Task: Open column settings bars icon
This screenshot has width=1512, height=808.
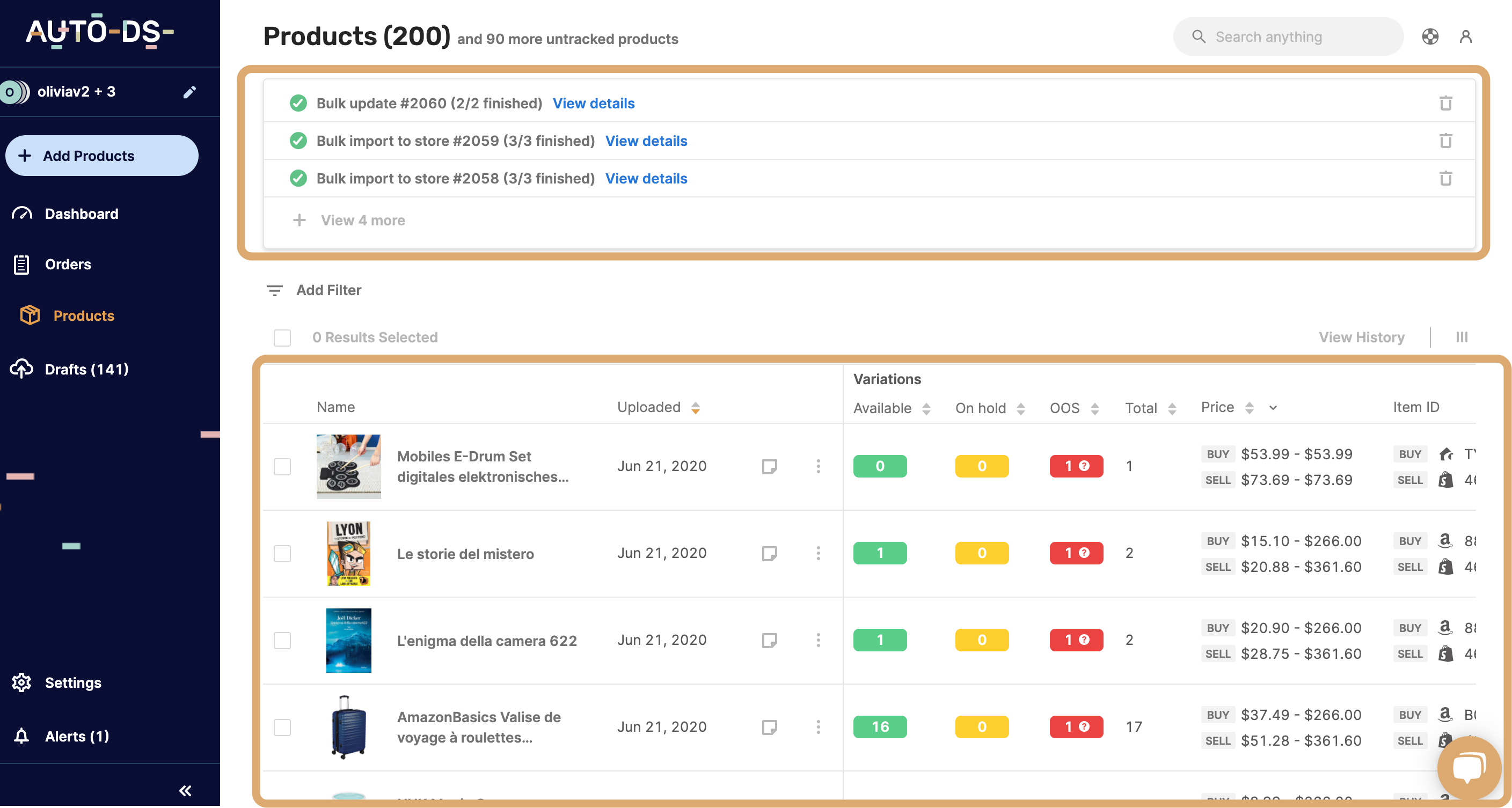Action: (x=1462, y=337)
